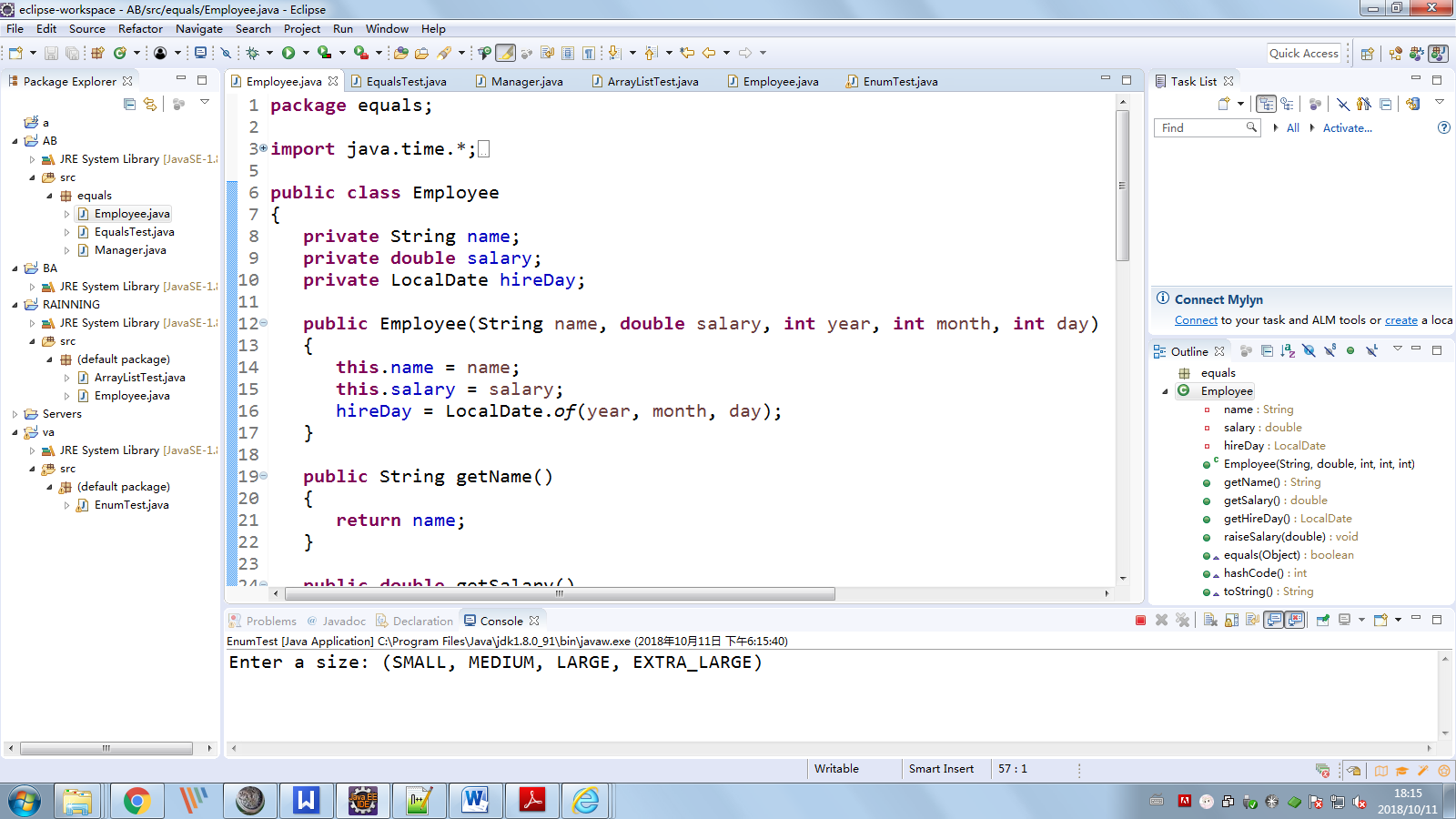
Task: Expand EnumTest.java tree node
Action: pyautogui.click(x=66, y=505)
